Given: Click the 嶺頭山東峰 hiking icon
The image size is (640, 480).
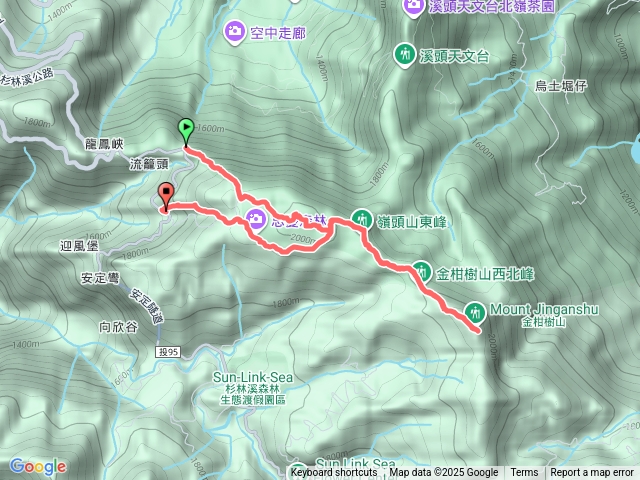Looking at the screenshot, I should [x=362, y=220].
